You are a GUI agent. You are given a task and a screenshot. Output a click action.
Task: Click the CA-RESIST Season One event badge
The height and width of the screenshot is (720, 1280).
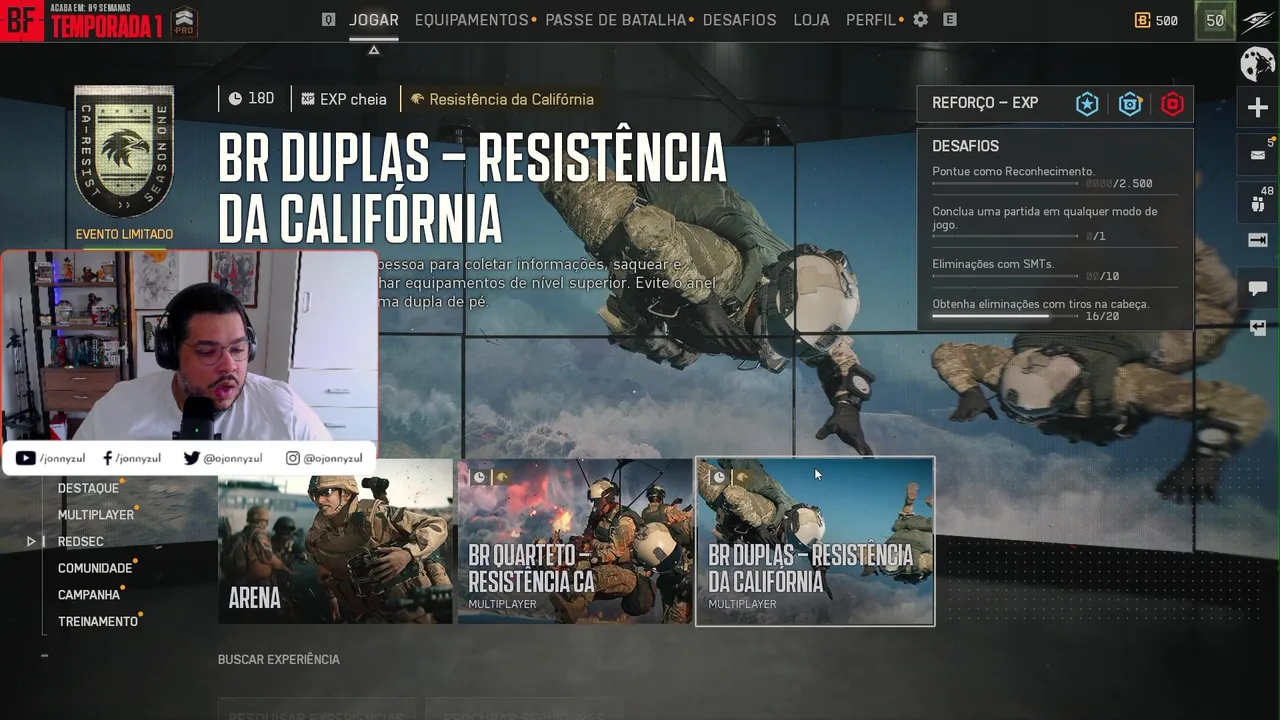coord(124,152)
